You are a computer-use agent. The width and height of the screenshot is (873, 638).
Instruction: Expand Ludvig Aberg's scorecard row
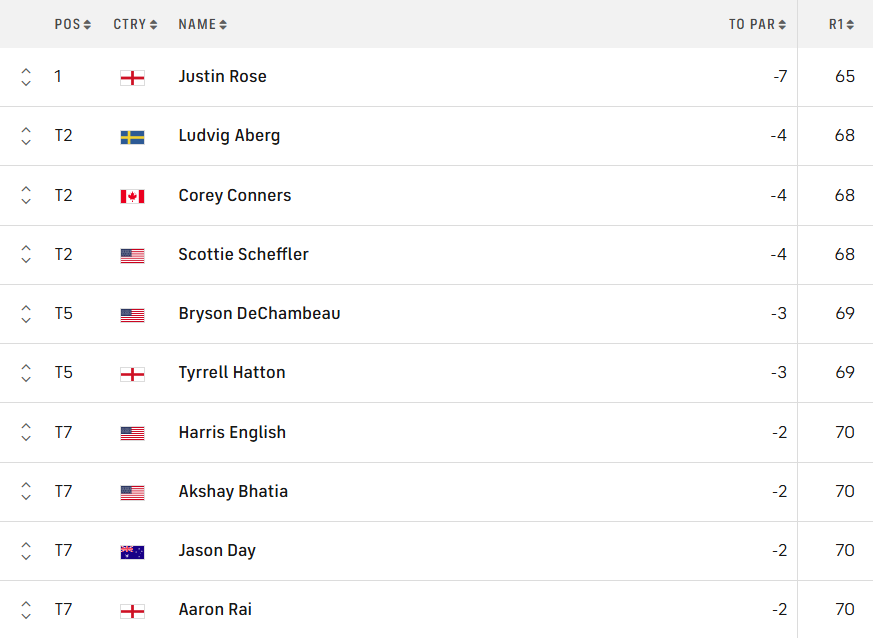point(26,136)
